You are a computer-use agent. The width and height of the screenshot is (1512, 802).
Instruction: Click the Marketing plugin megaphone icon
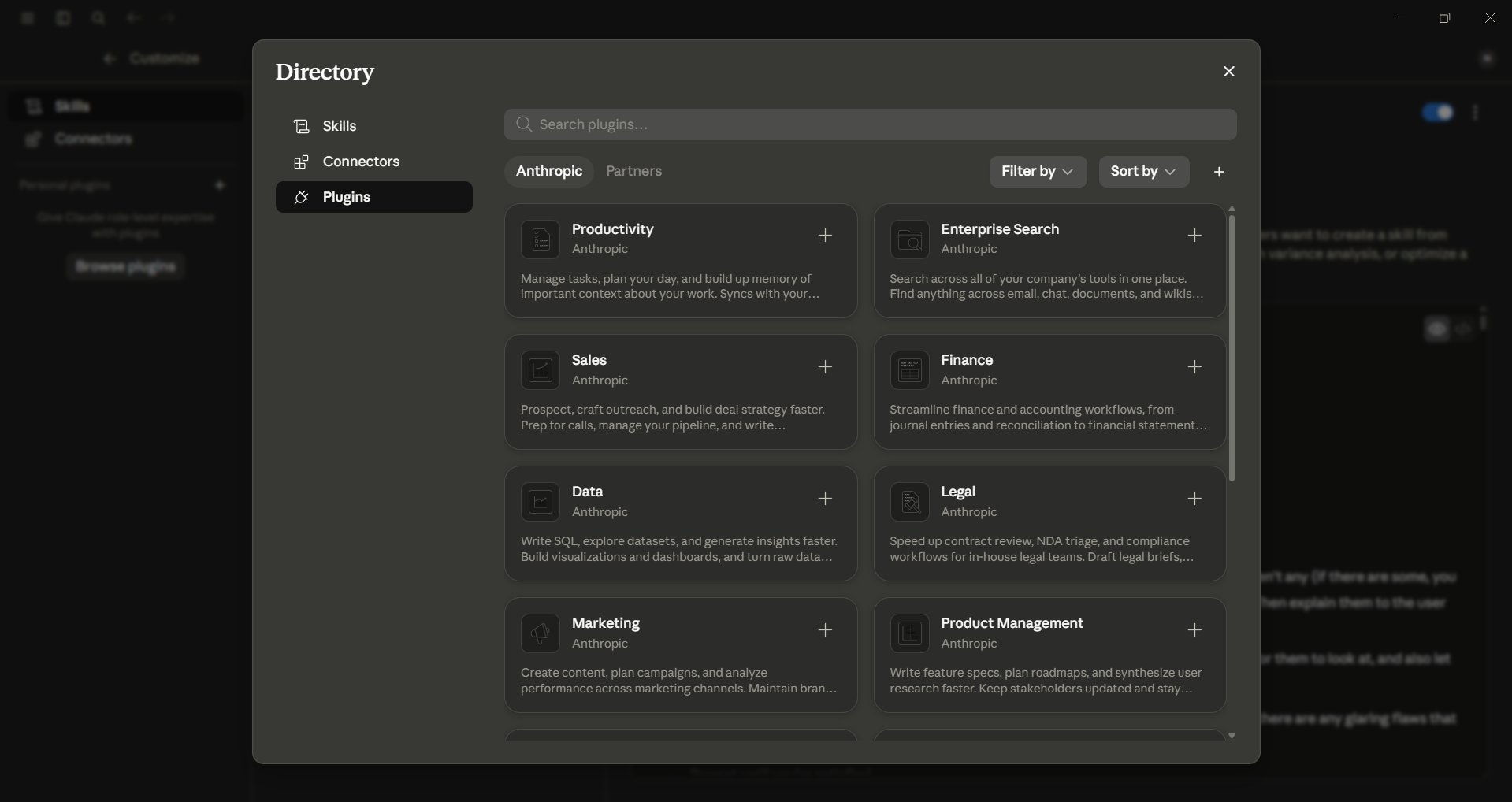point(541,633)
